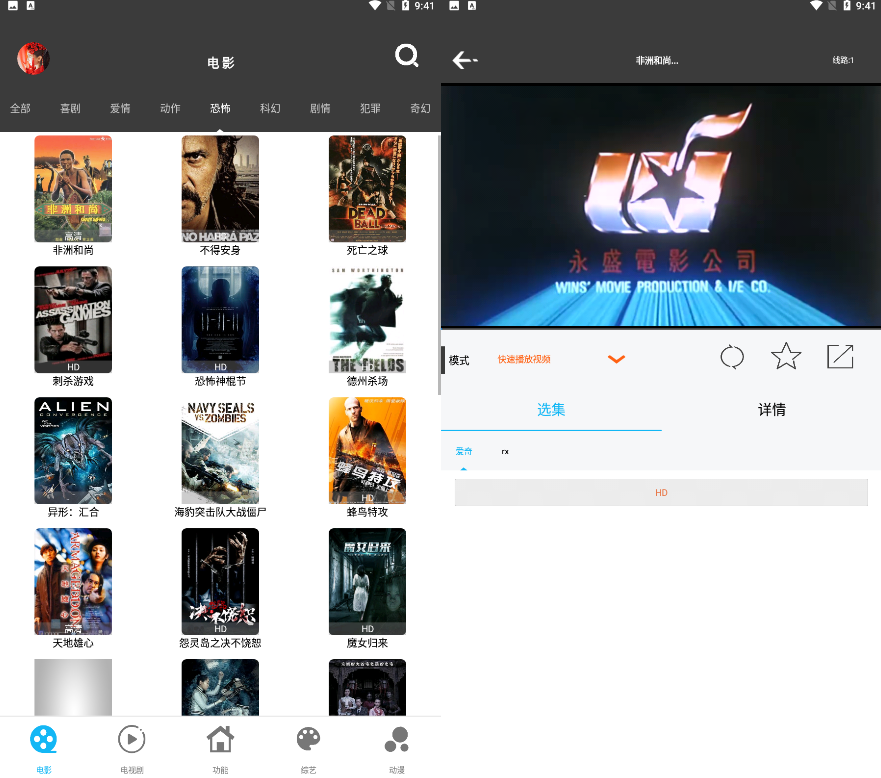Choose the rx playback source
The height and width of the screenshot is (778, 881).
(505, 452)
